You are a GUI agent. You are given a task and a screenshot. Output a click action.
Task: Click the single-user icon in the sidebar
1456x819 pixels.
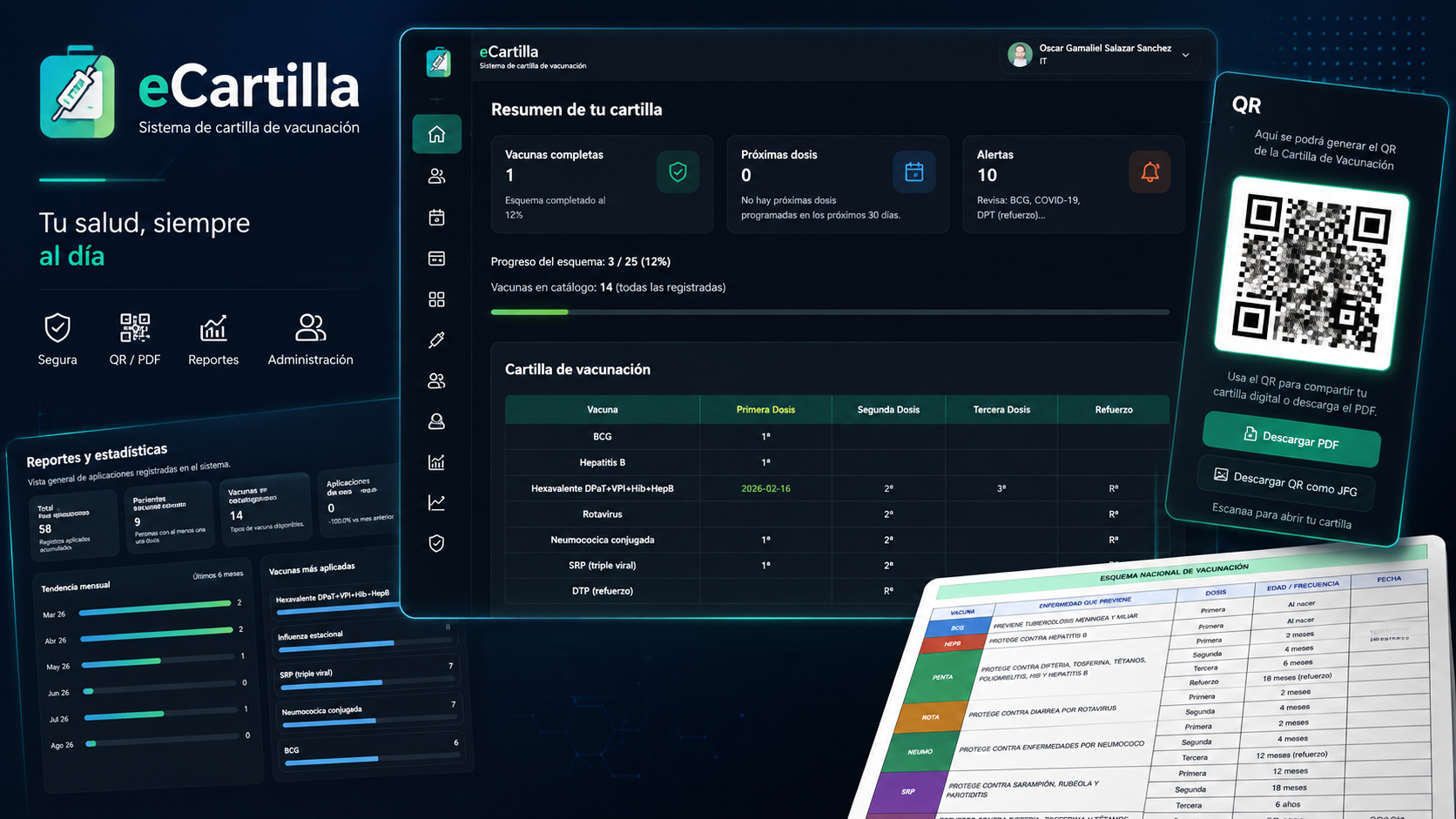click(x=436, y=421)
